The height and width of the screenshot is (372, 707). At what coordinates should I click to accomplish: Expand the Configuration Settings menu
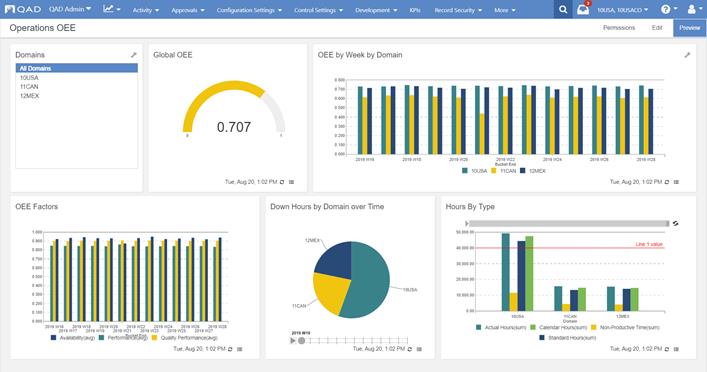[x=249, y=10]
